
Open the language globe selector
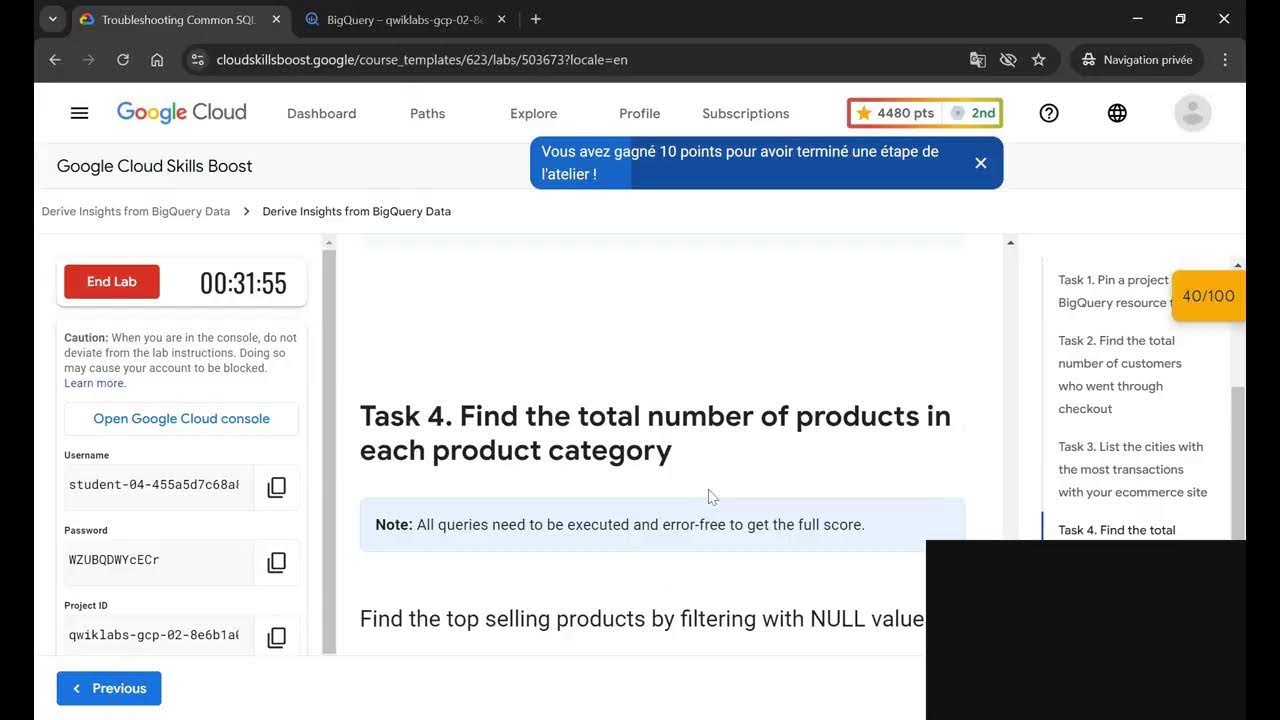tap(1117, 113)
